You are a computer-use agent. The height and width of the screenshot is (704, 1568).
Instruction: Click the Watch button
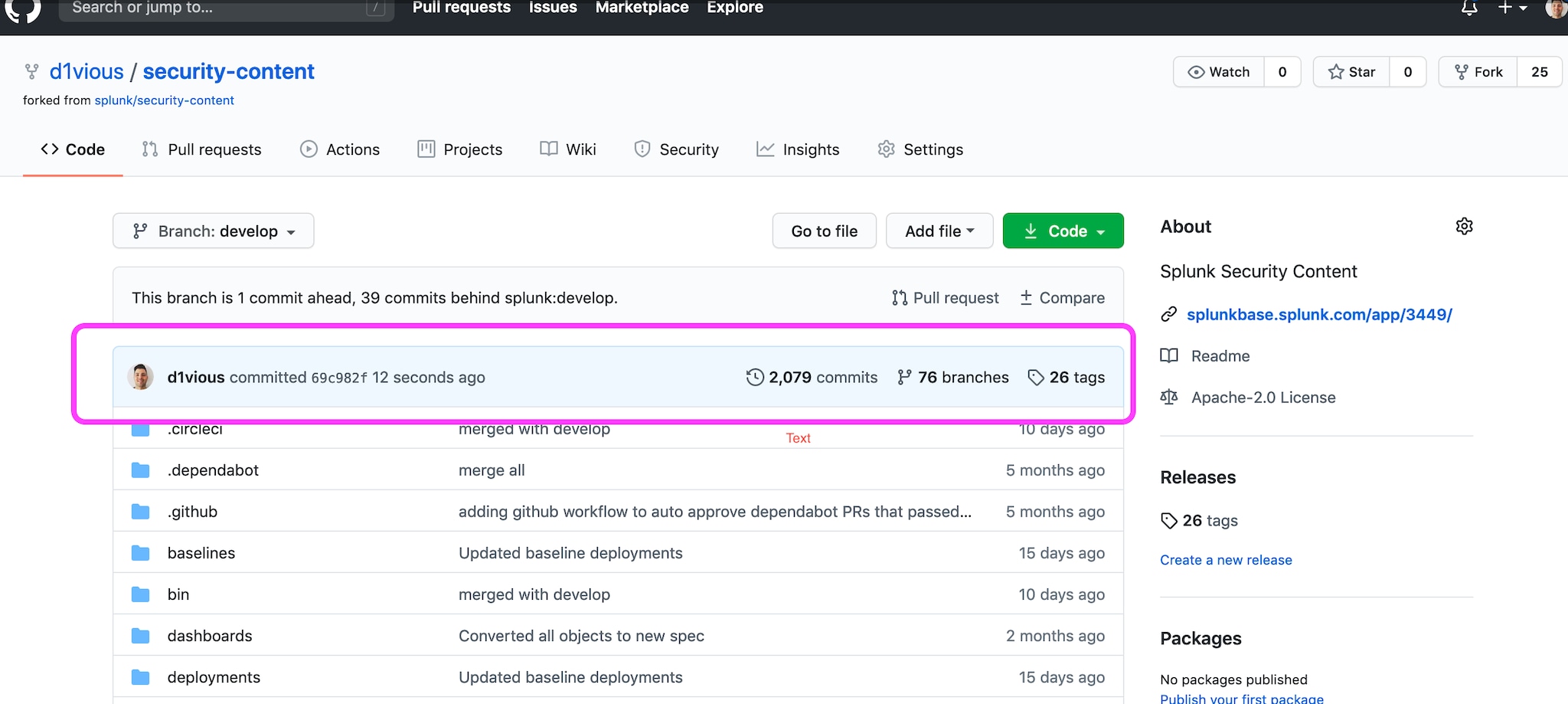coord(1219,72)
